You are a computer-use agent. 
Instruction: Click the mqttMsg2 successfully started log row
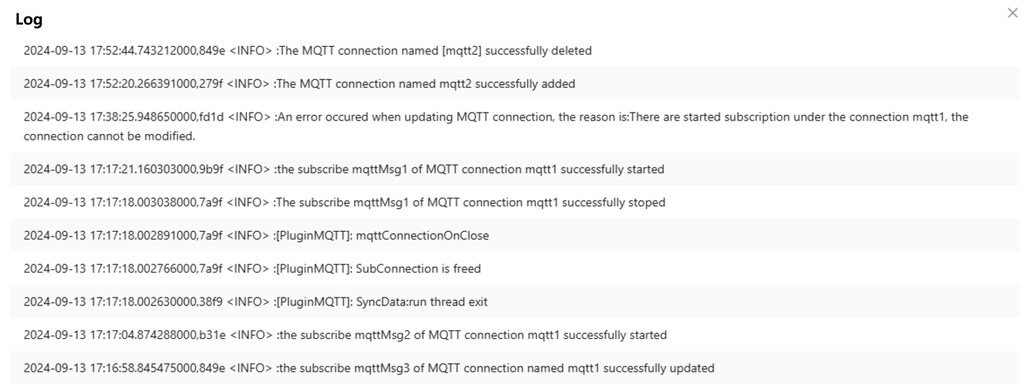(515, 335)
